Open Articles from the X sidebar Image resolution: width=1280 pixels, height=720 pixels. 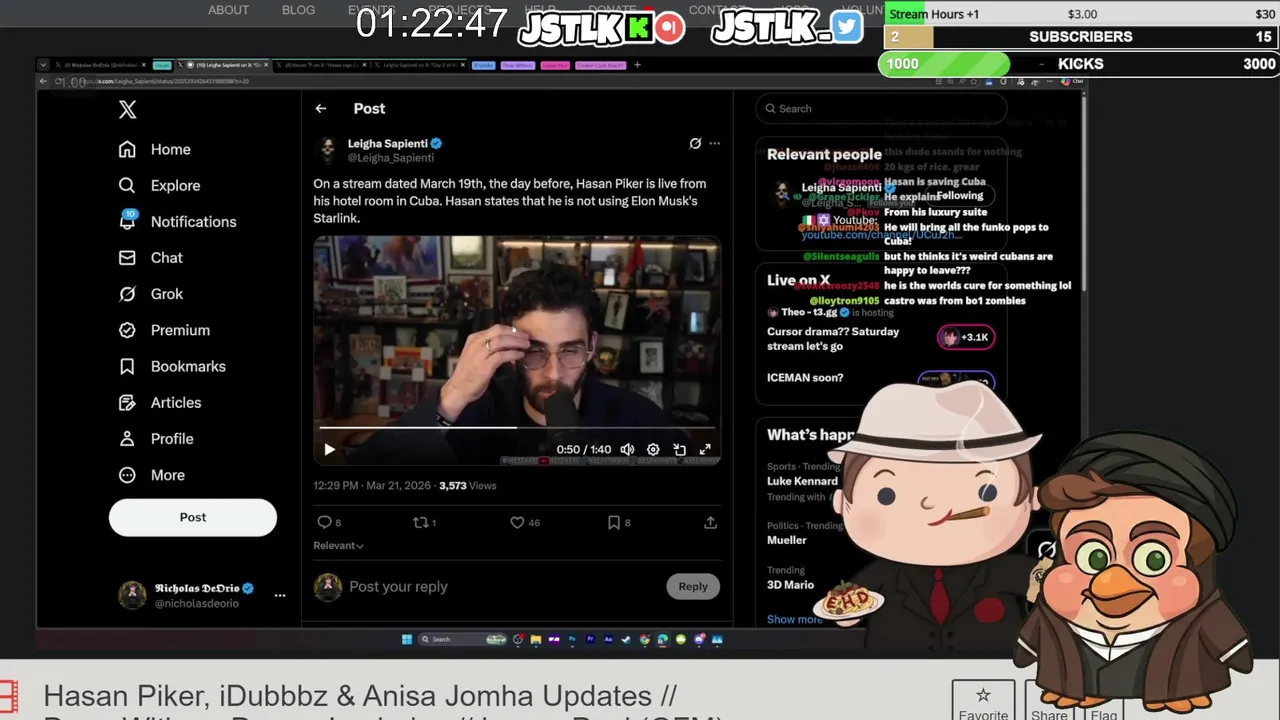[x=160, y=402]
